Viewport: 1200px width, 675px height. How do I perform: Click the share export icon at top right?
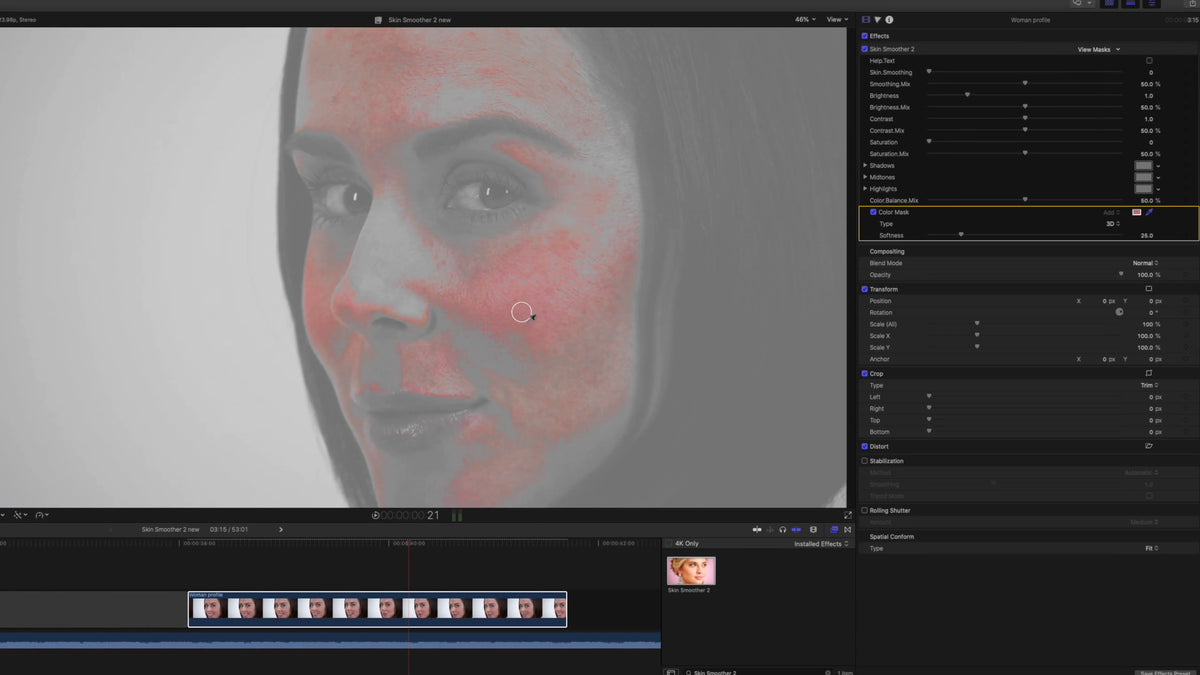click(1192, 3)
